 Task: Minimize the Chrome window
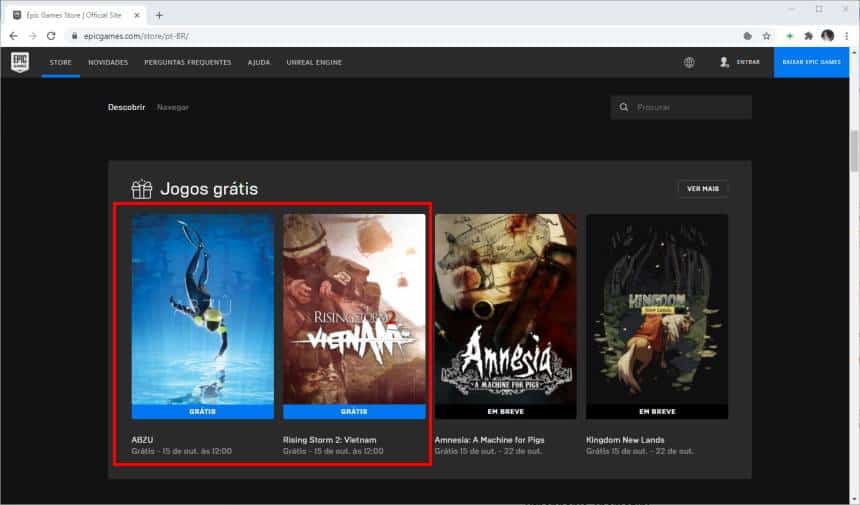tap(791, 9)
